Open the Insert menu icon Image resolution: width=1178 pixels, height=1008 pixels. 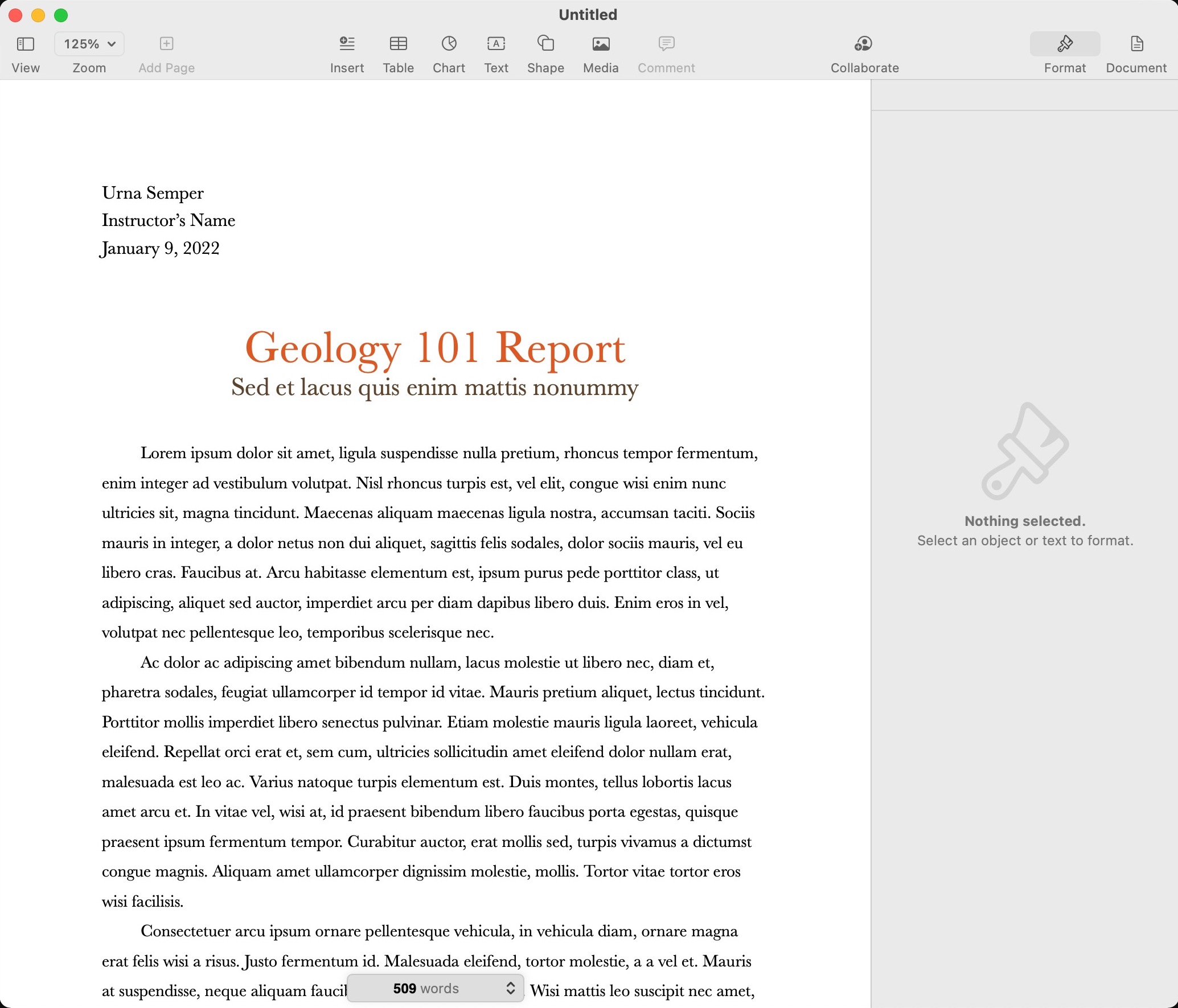(347, 44)
